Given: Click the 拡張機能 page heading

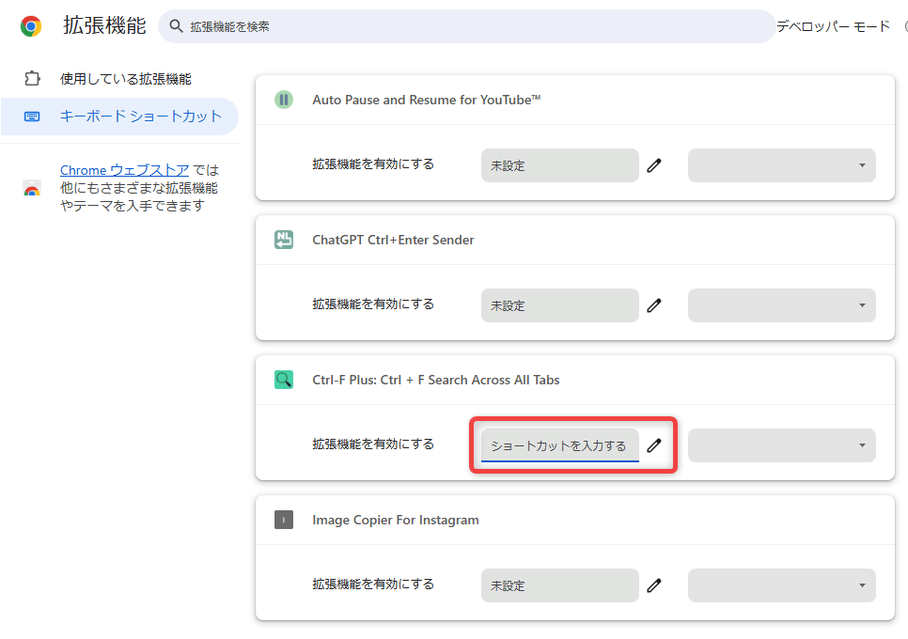Looking at the screenshot, I should coord(105,25).
